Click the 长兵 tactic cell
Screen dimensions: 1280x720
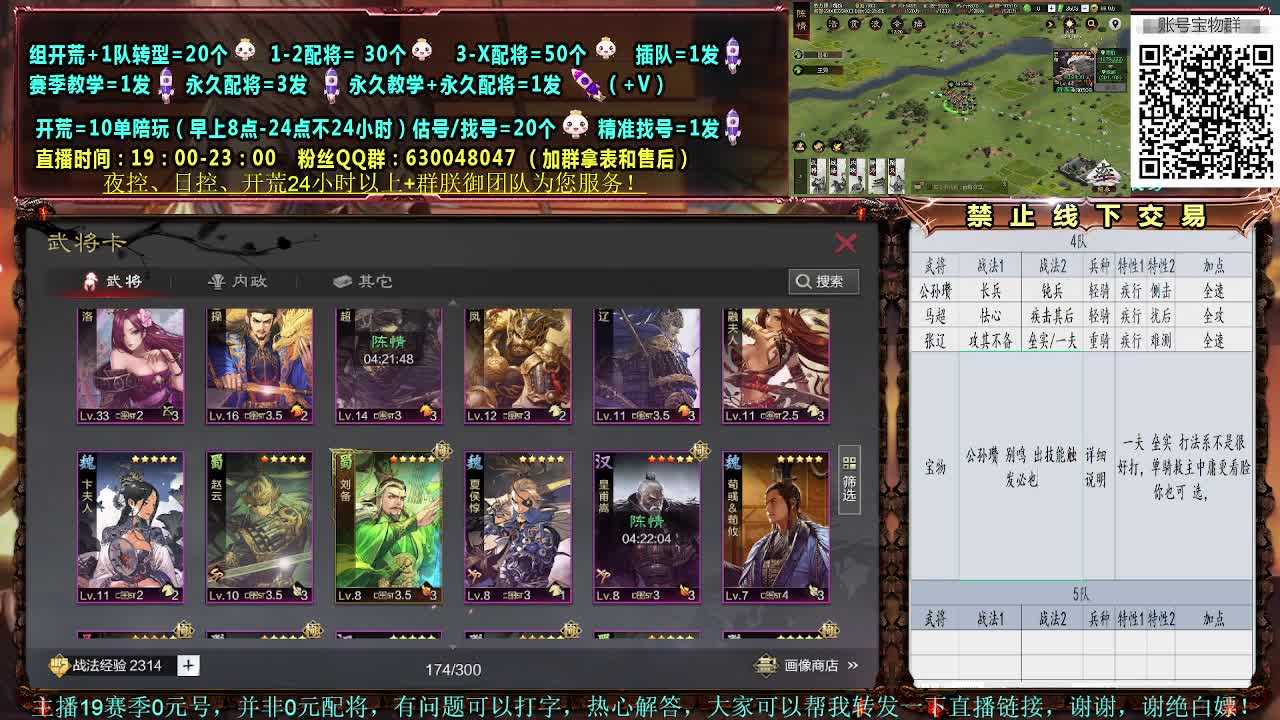click(990, 291)
